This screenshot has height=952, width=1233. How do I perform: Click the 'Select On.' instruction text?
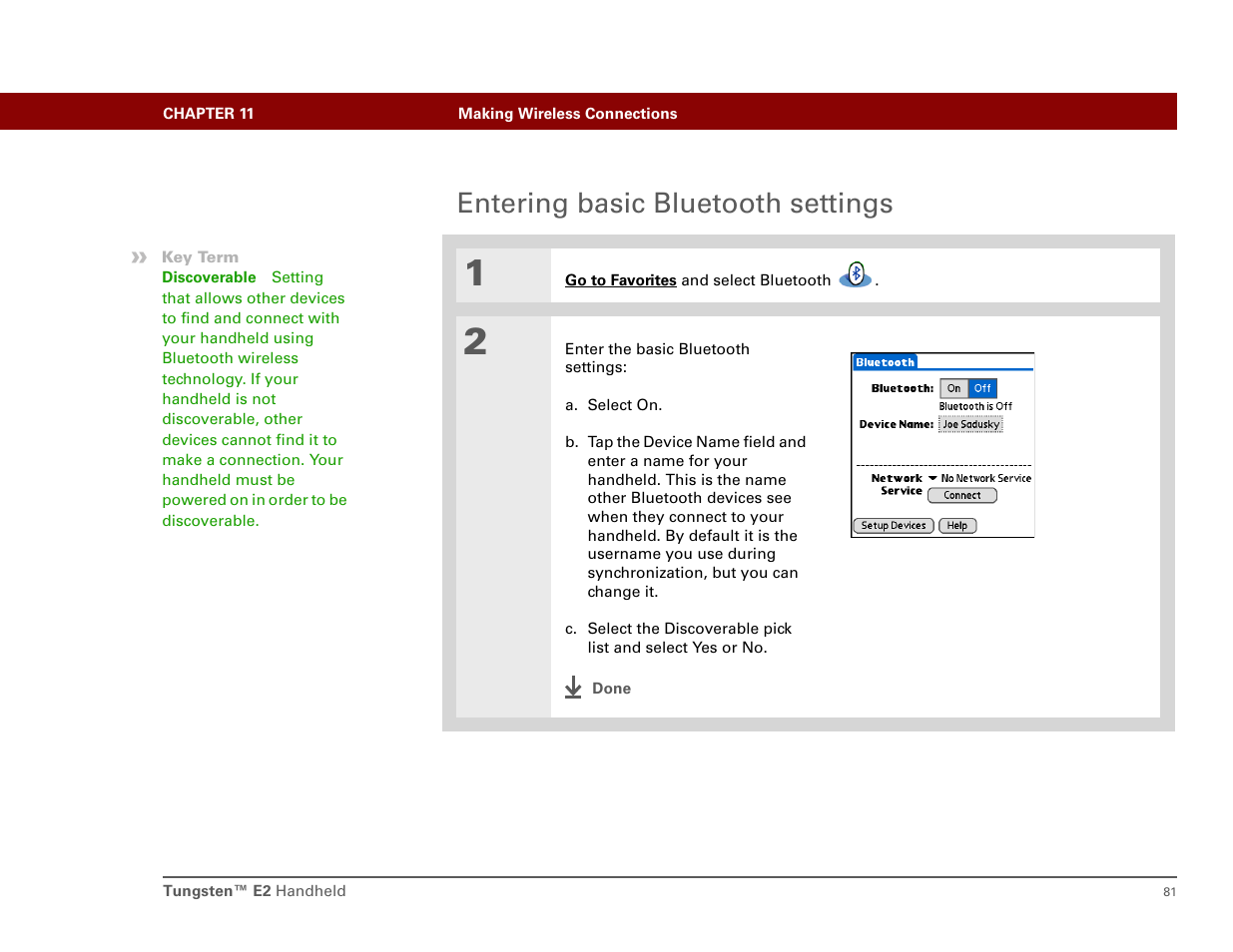click(x=625, y=405)
